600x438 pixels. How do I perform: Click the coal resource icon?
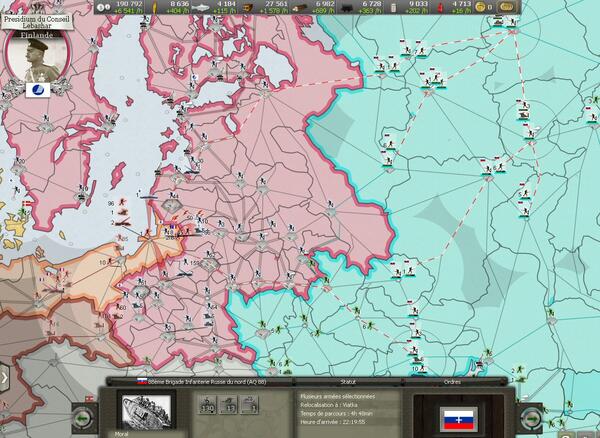point(347,7)
